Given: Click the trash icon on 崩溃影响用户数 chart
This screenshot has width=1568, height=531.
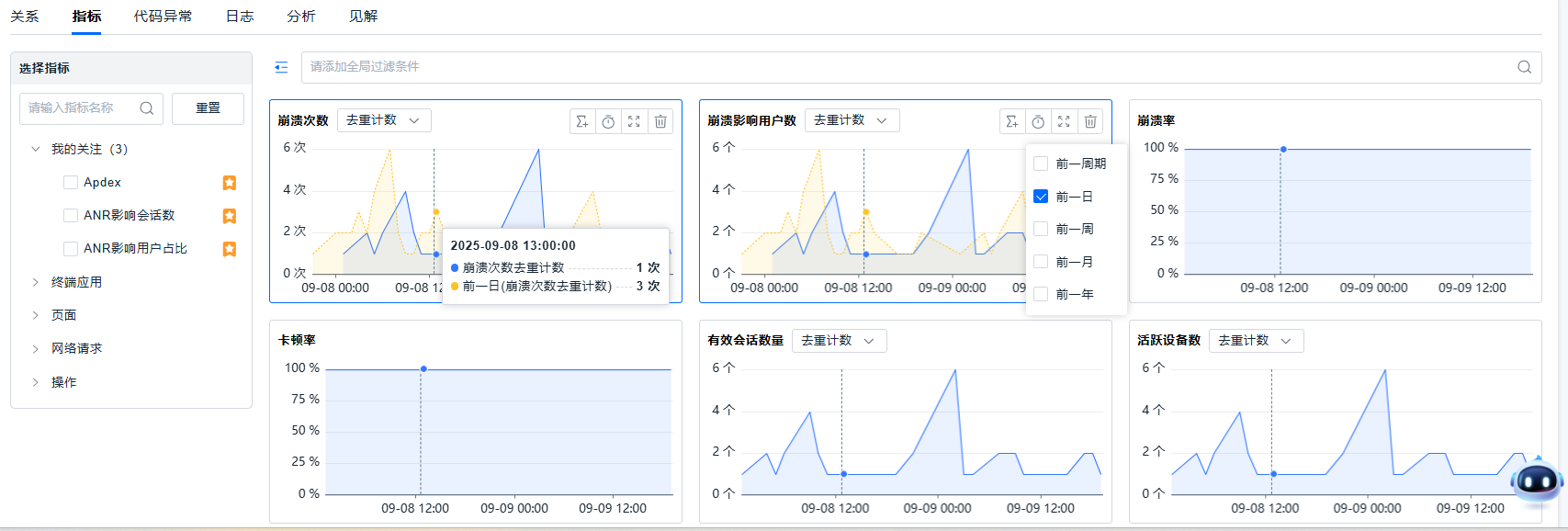Looking at the screenshot, I should (x=1089, y=121).
